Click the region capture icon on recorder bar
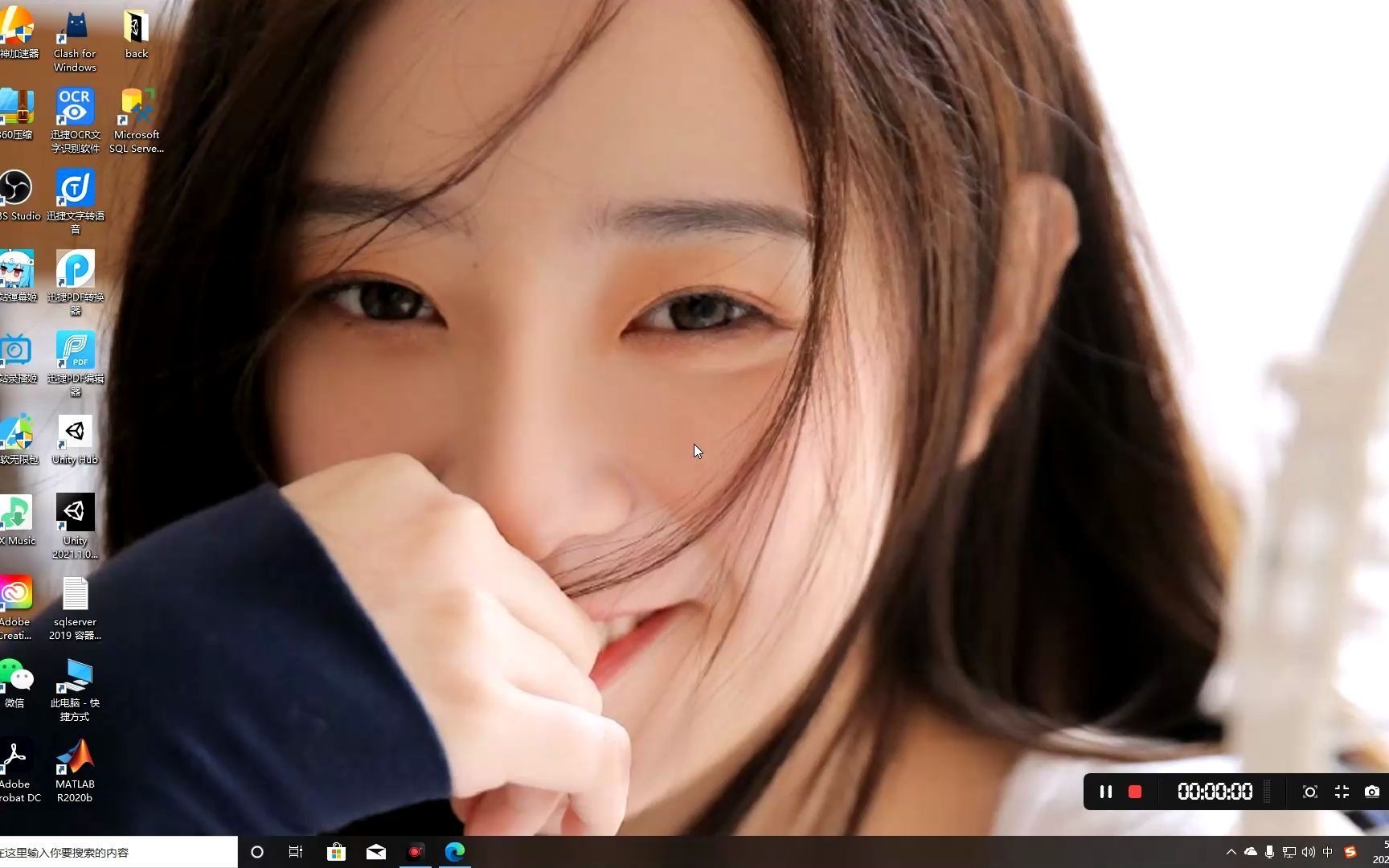Viewport: 1389px width, 868px height. 1309,792
